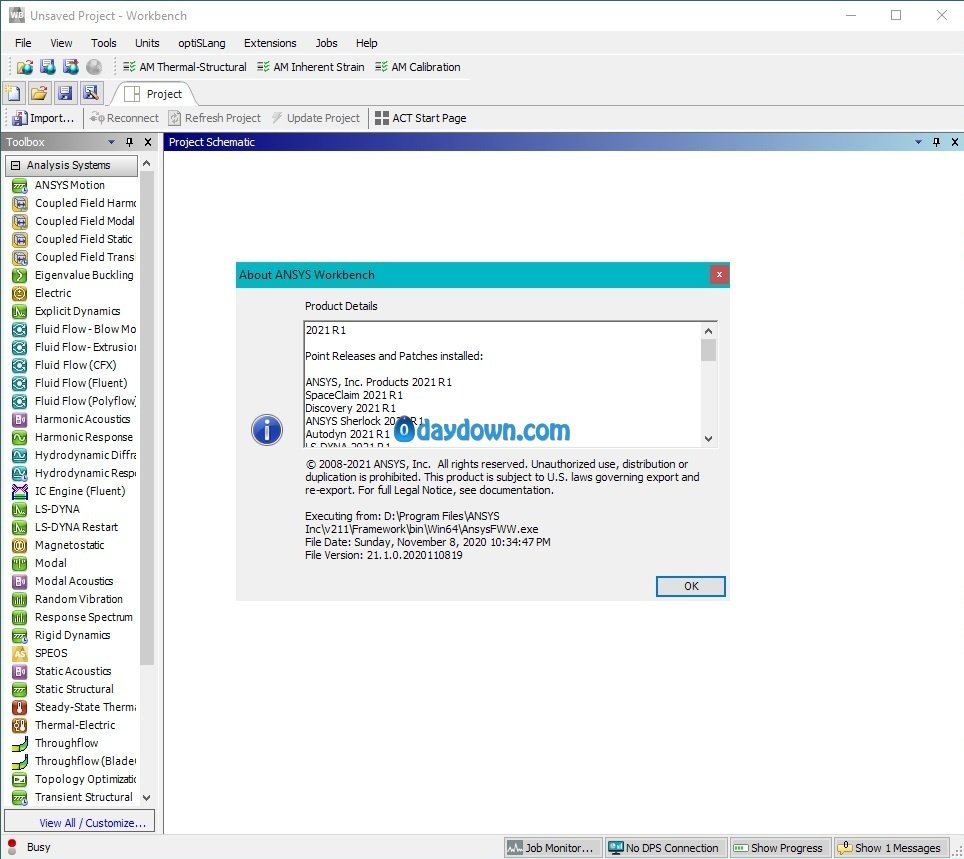Open the View menu
The image size is (964, 859).
point(61,43)
